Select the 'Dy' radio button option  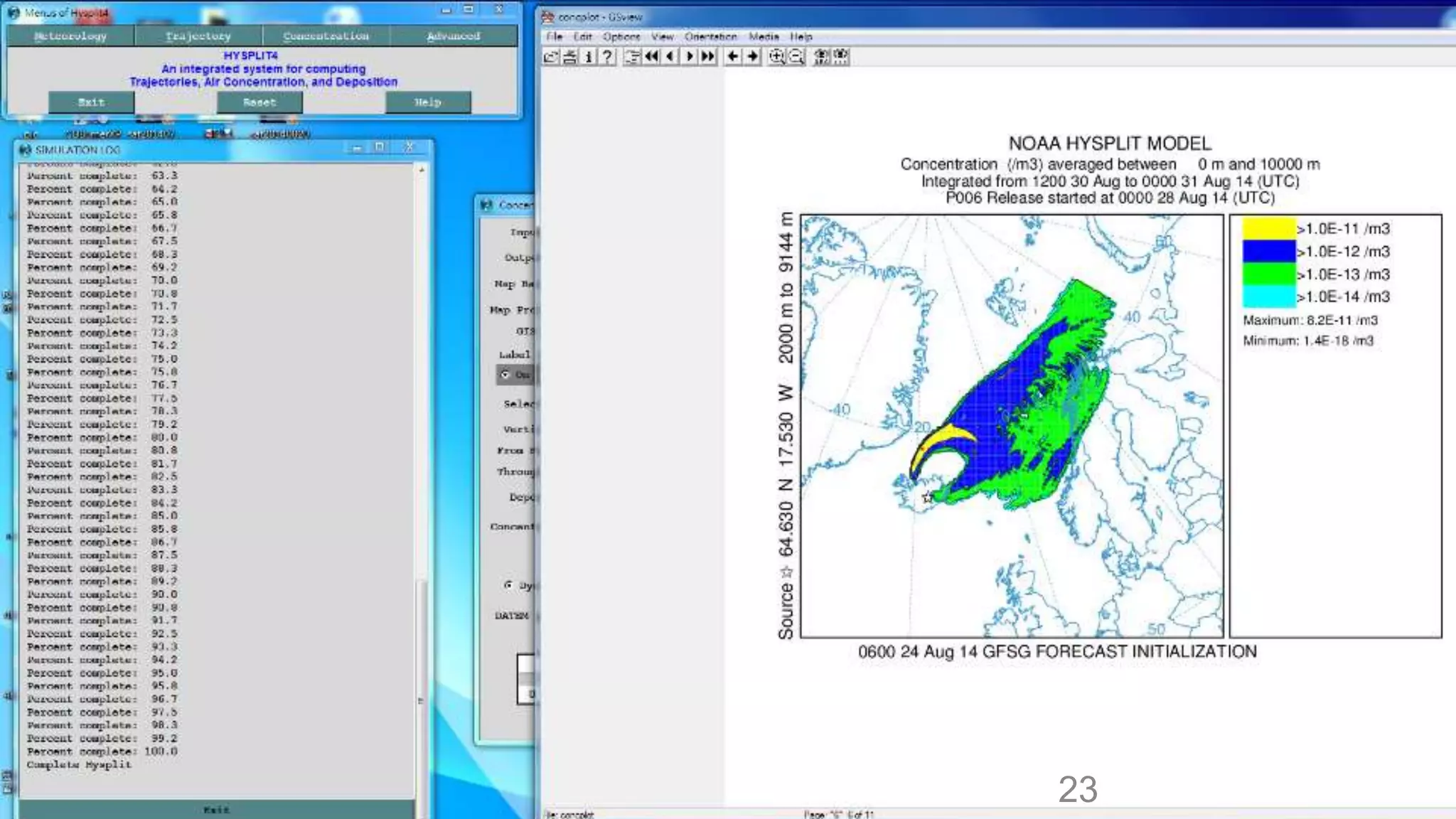coord(508,585)
